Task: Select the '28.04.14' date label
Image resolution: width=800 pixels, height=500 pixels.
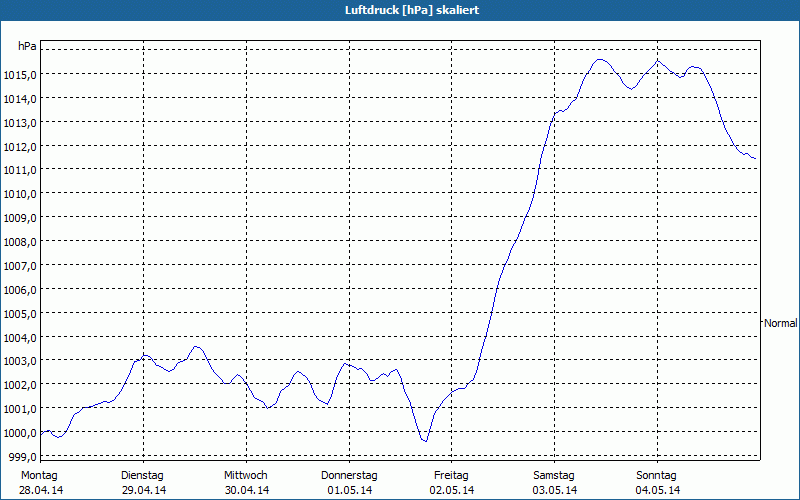Action: click(x=41, y=490)
